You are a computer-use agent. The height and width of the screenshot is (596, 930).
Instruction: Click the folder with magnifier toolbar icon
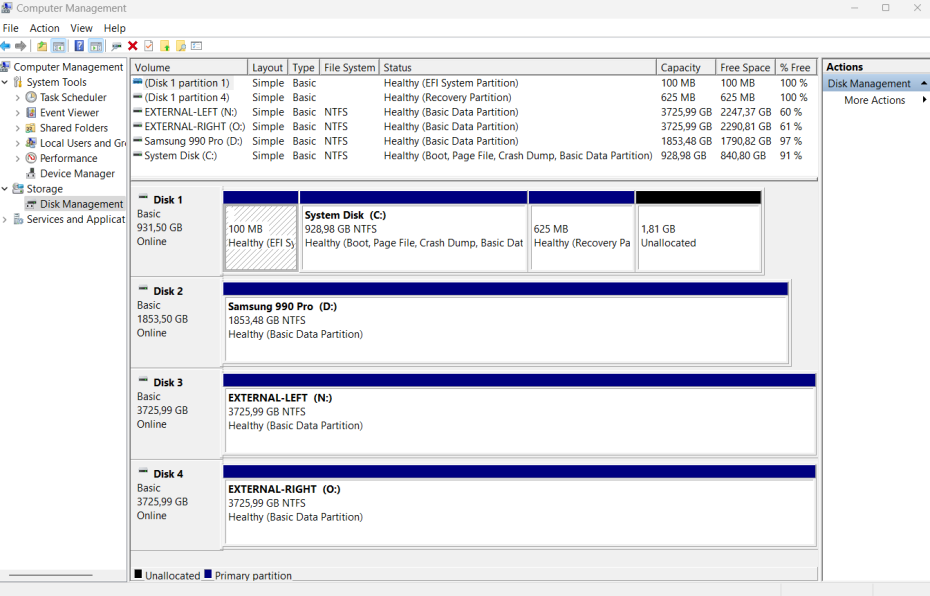[181, 46]
